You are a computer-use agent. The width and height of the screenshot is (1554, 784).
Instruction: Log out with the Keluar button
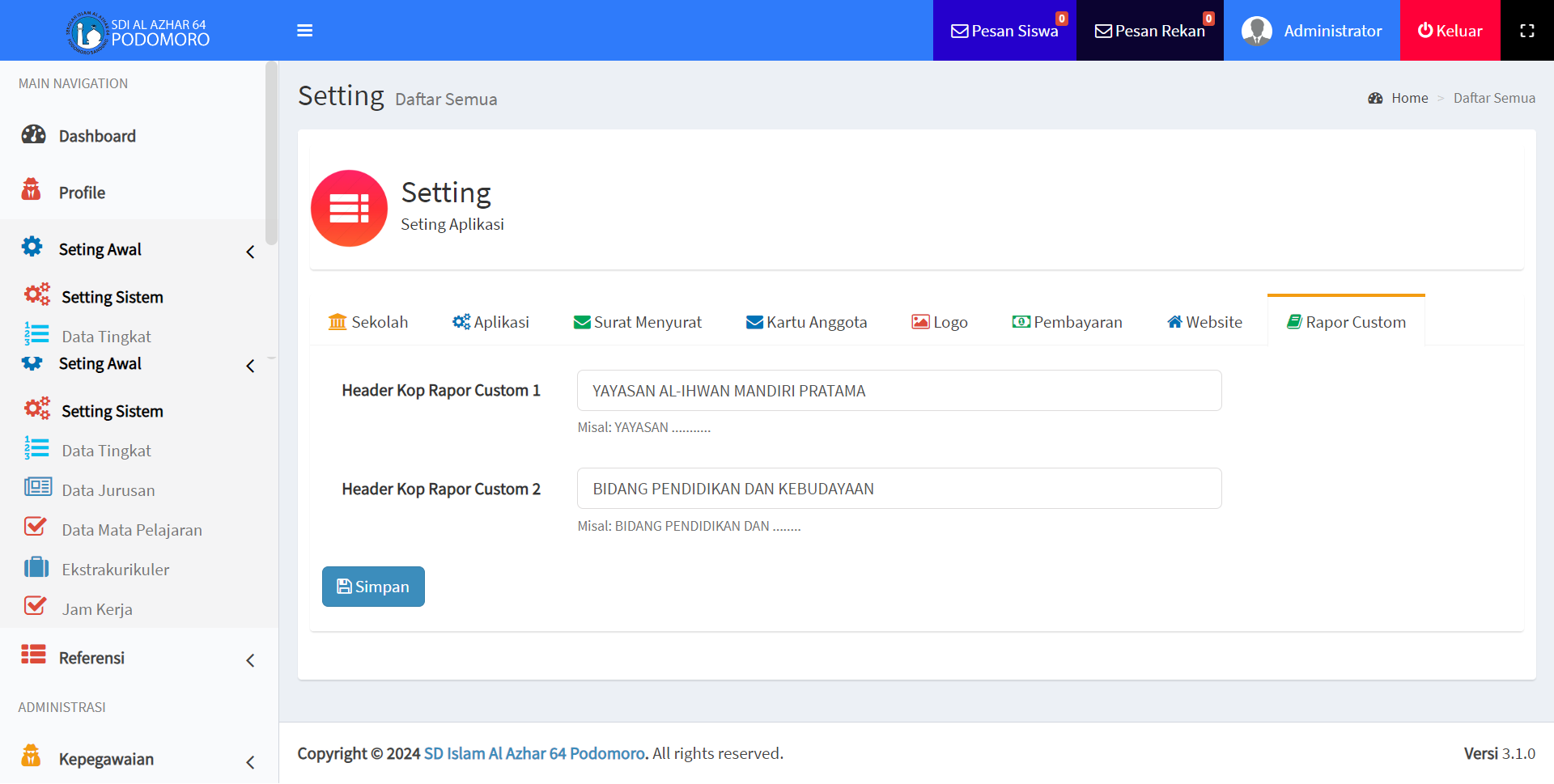pyautogui.click(x=1450, y=31)
